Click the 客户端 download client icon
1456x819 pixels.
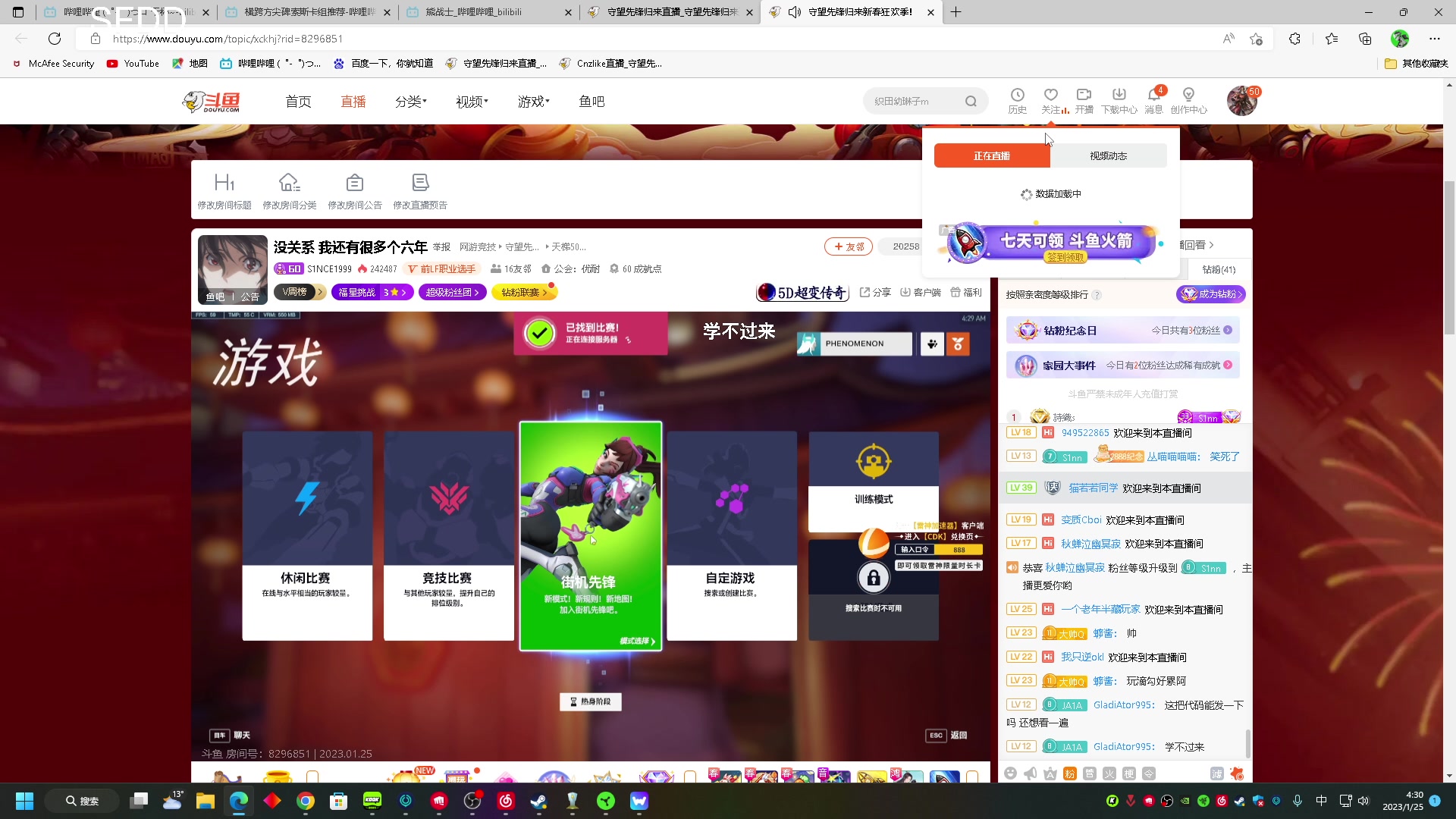pos(920,292)
